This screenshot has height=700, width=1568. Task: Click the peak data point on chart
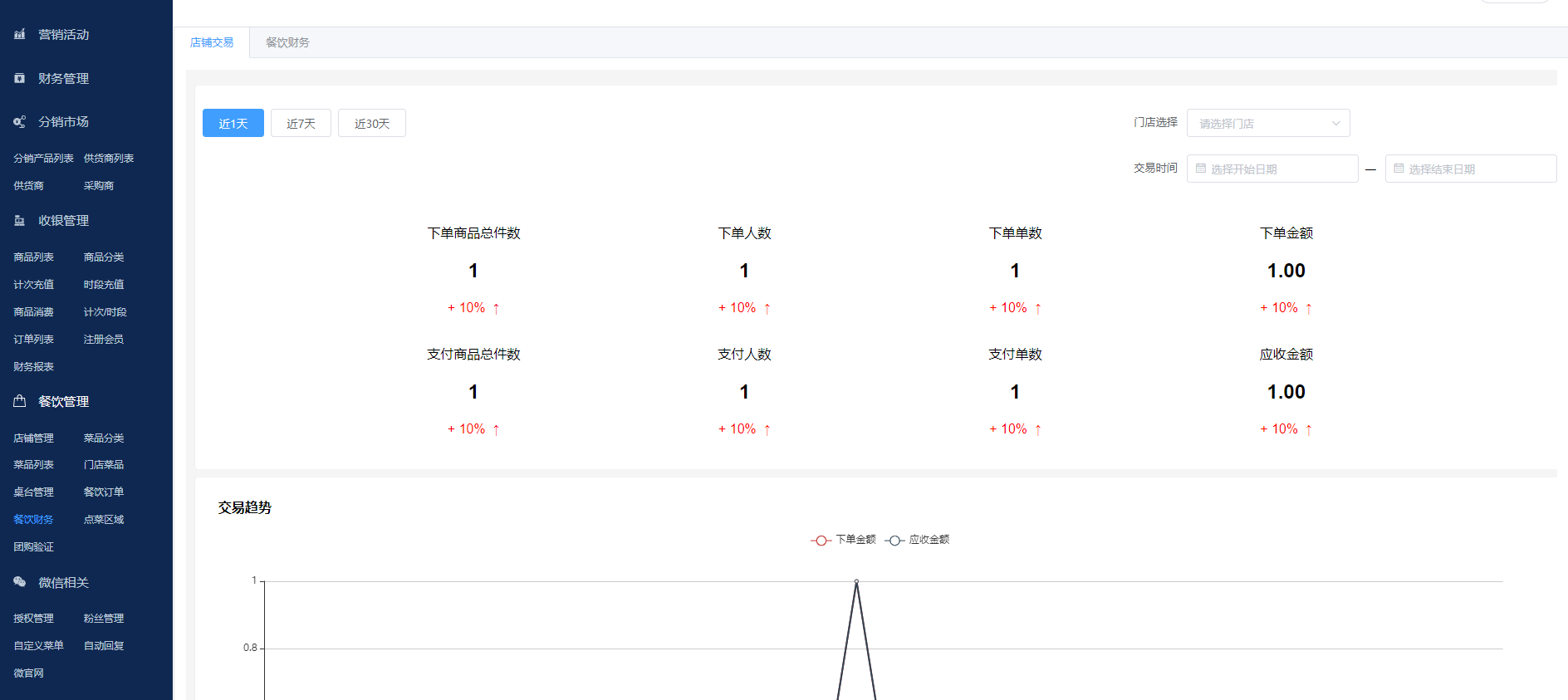click(856, 581)
